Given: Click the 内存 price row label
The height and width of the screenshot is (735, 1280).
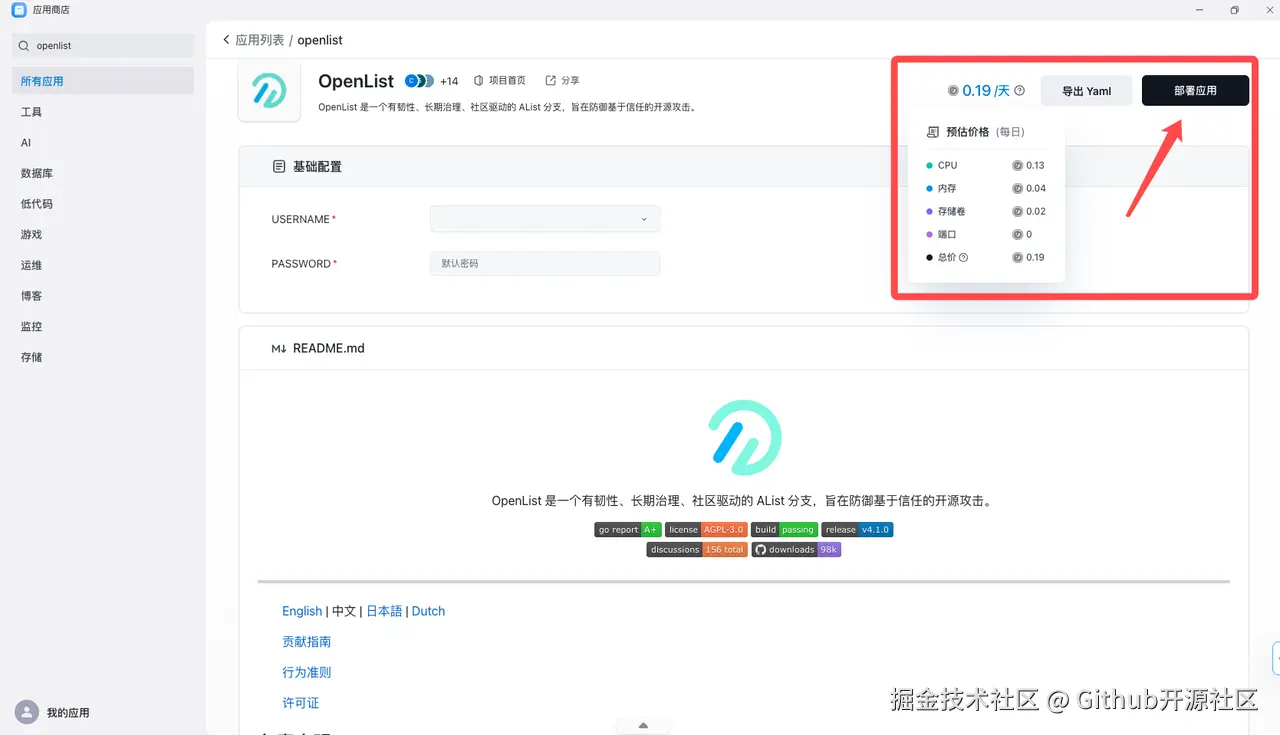Looking at the screenshot, I should click(947, 188).
